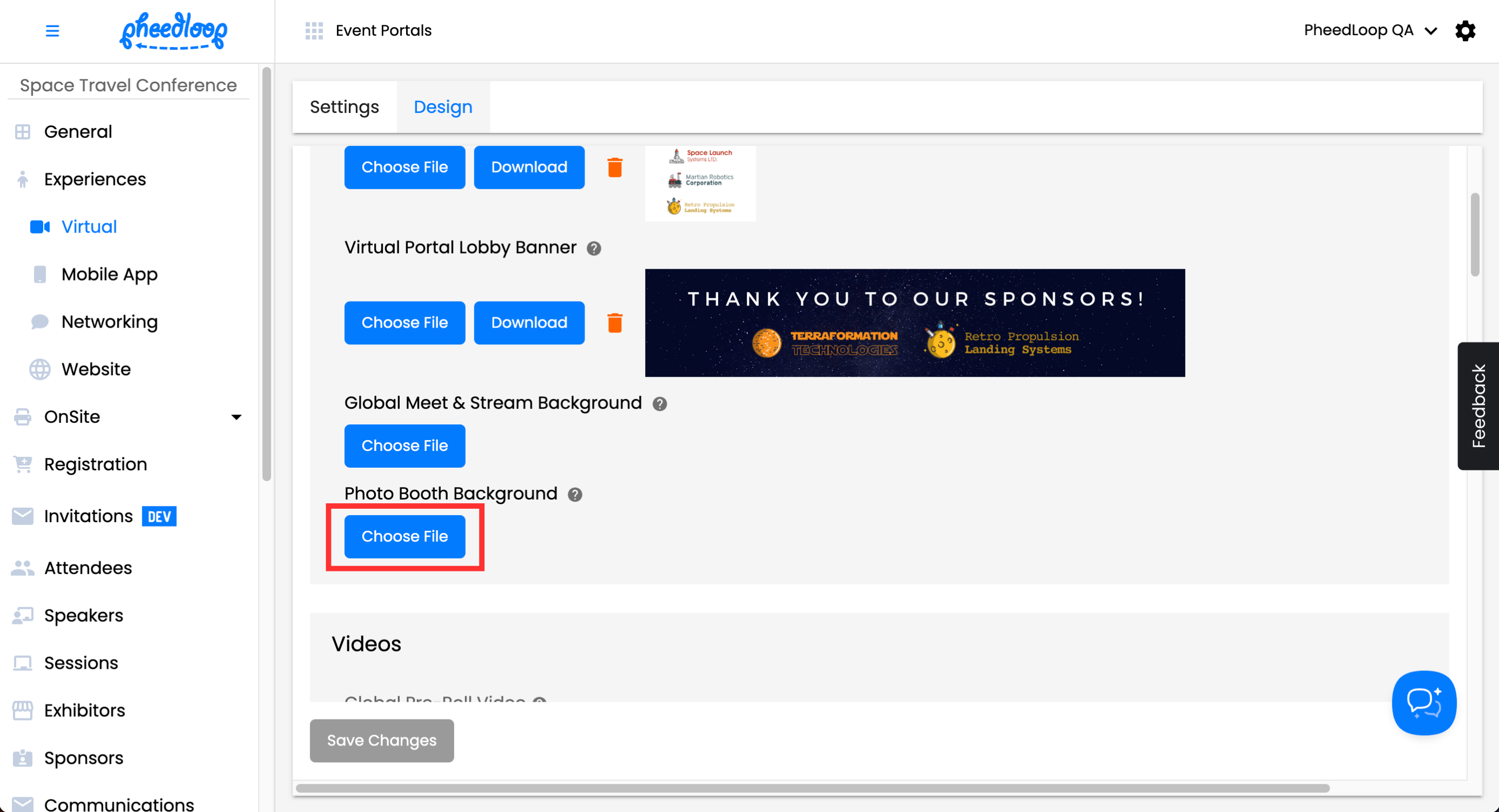Click the hamburger menu icon
The image size is (1499, 812).
point(52,31)
